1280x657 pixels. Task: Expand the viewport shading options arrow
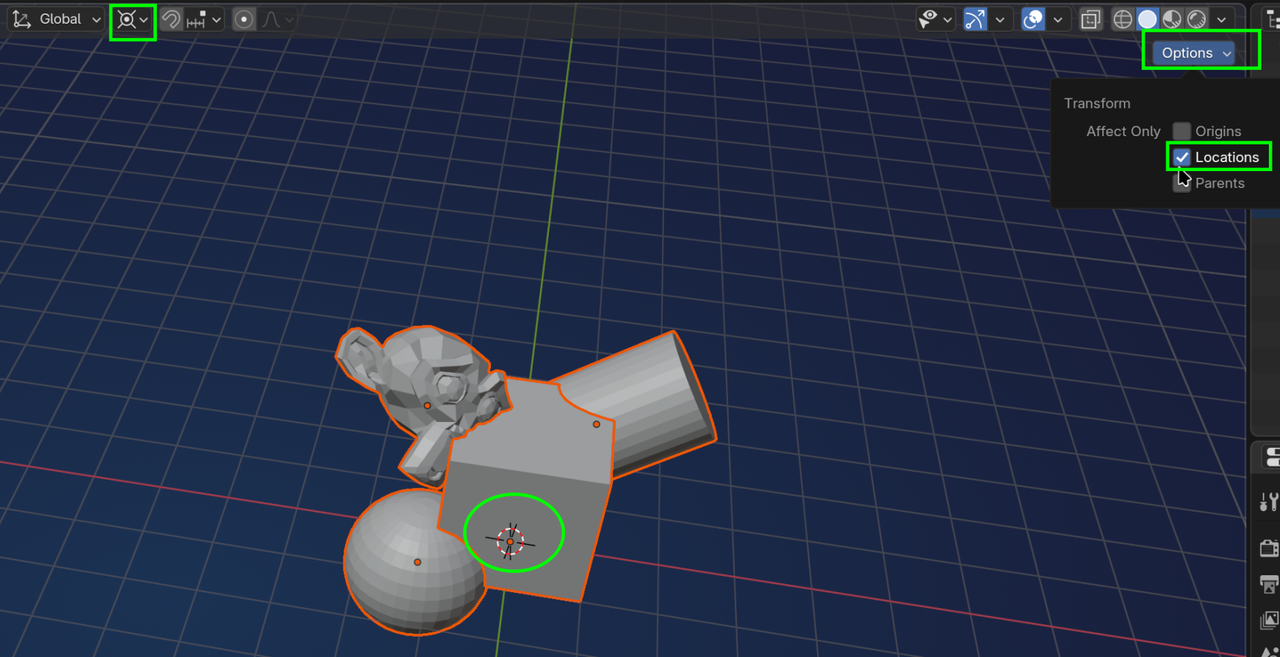click(x=1222, y=19)
